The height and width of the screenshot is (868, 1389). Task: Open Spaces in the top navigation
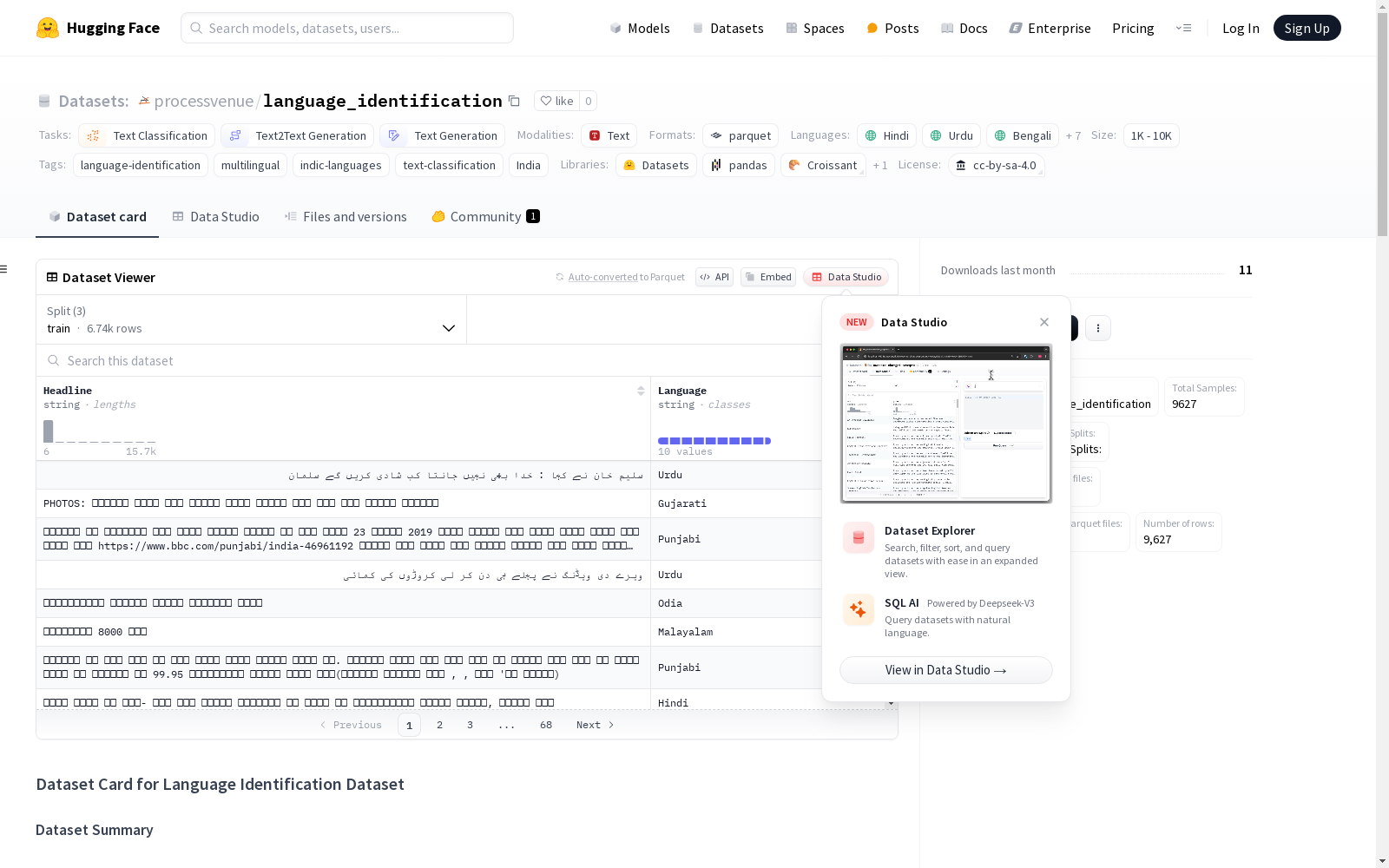point(814,28)
